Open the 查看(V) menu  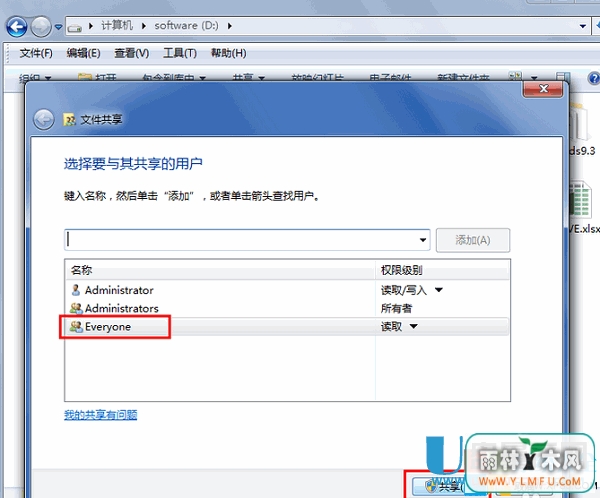[132, 53]
